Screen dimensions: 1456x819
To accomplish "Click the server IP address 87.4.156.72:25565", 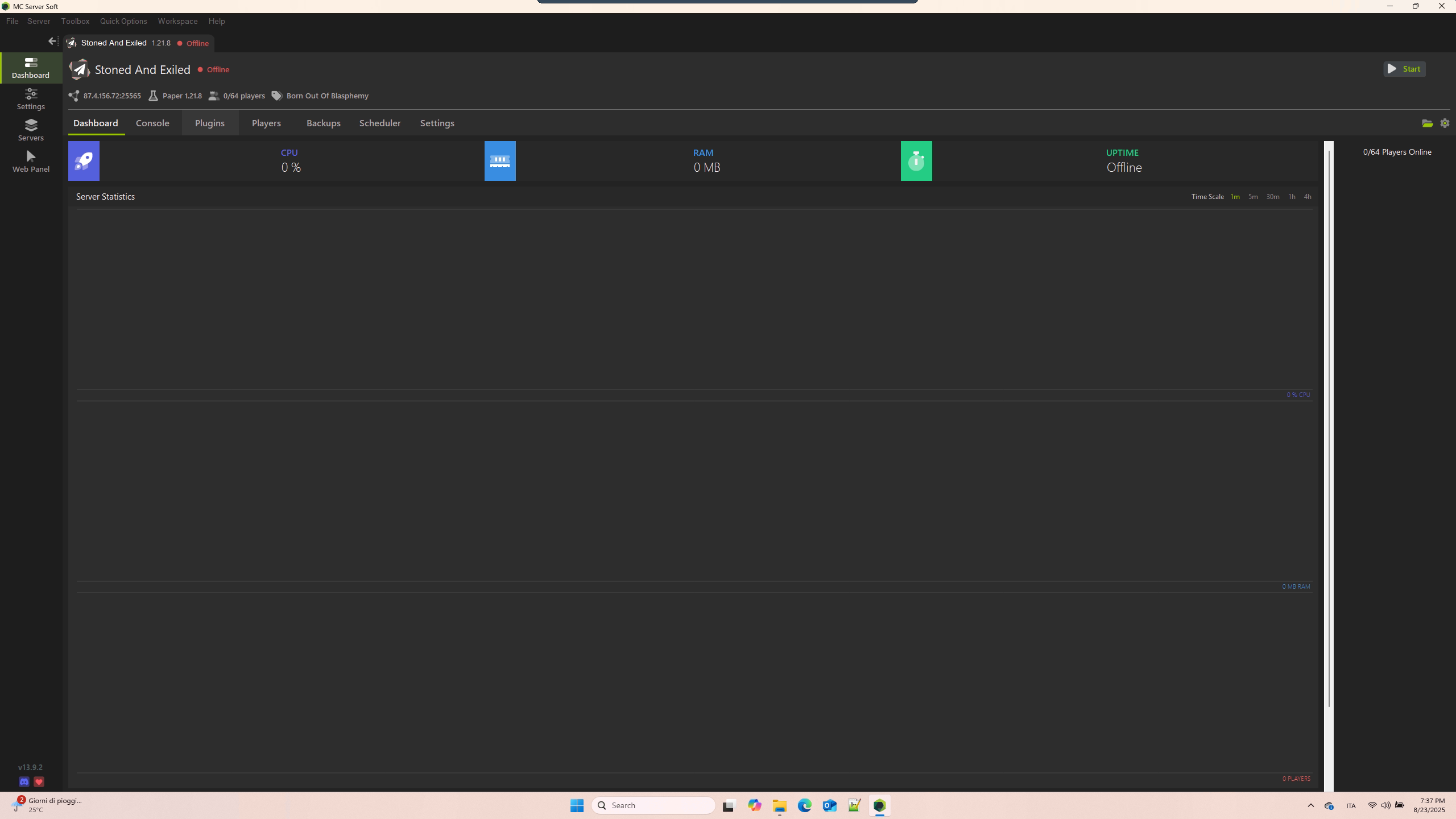I will click(x=111, y=96).
